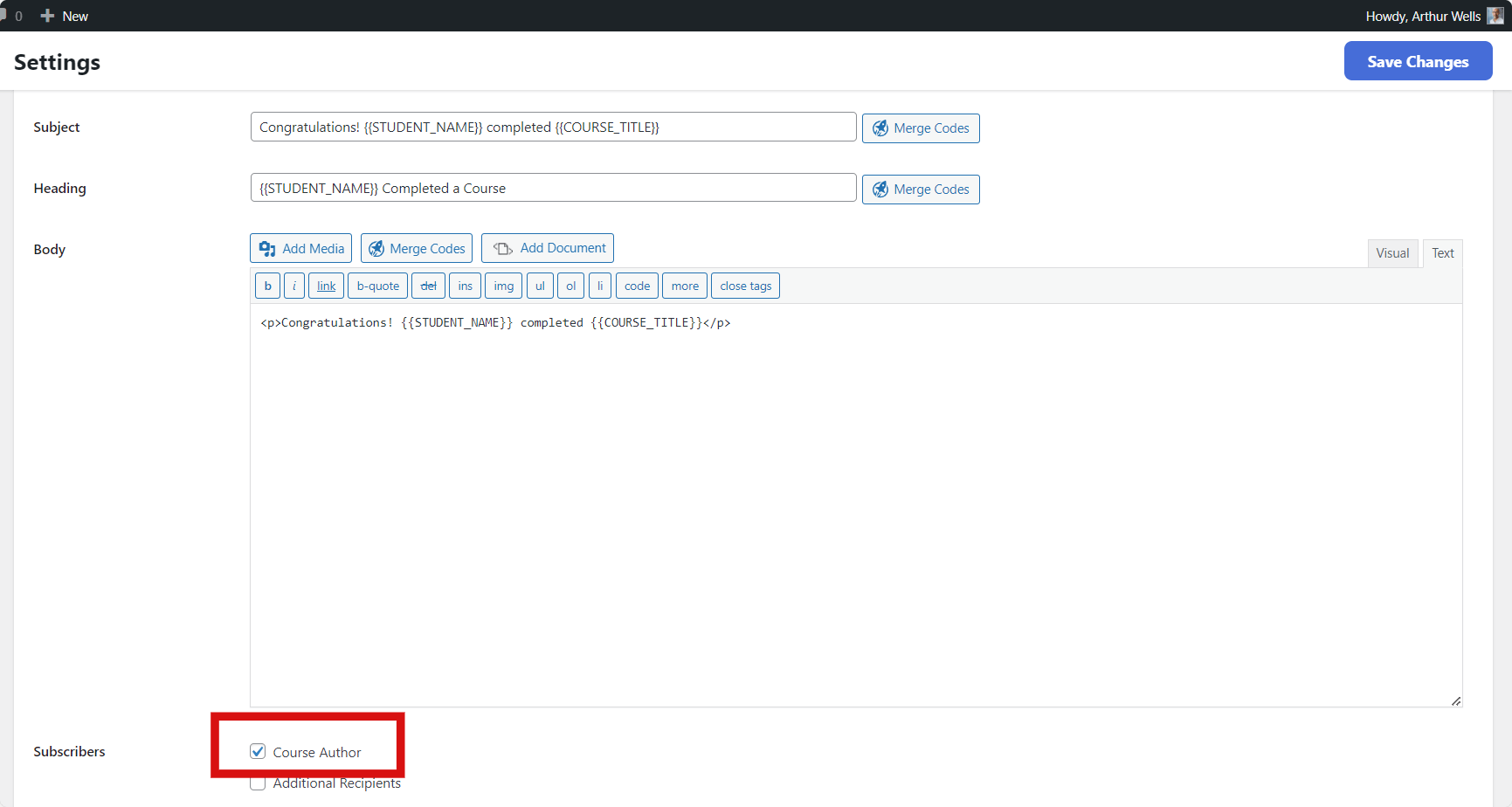Click the link quicktag button
Image resolution: width=1512 pixels, height=807 pixels.
click(x=326, y=286)
